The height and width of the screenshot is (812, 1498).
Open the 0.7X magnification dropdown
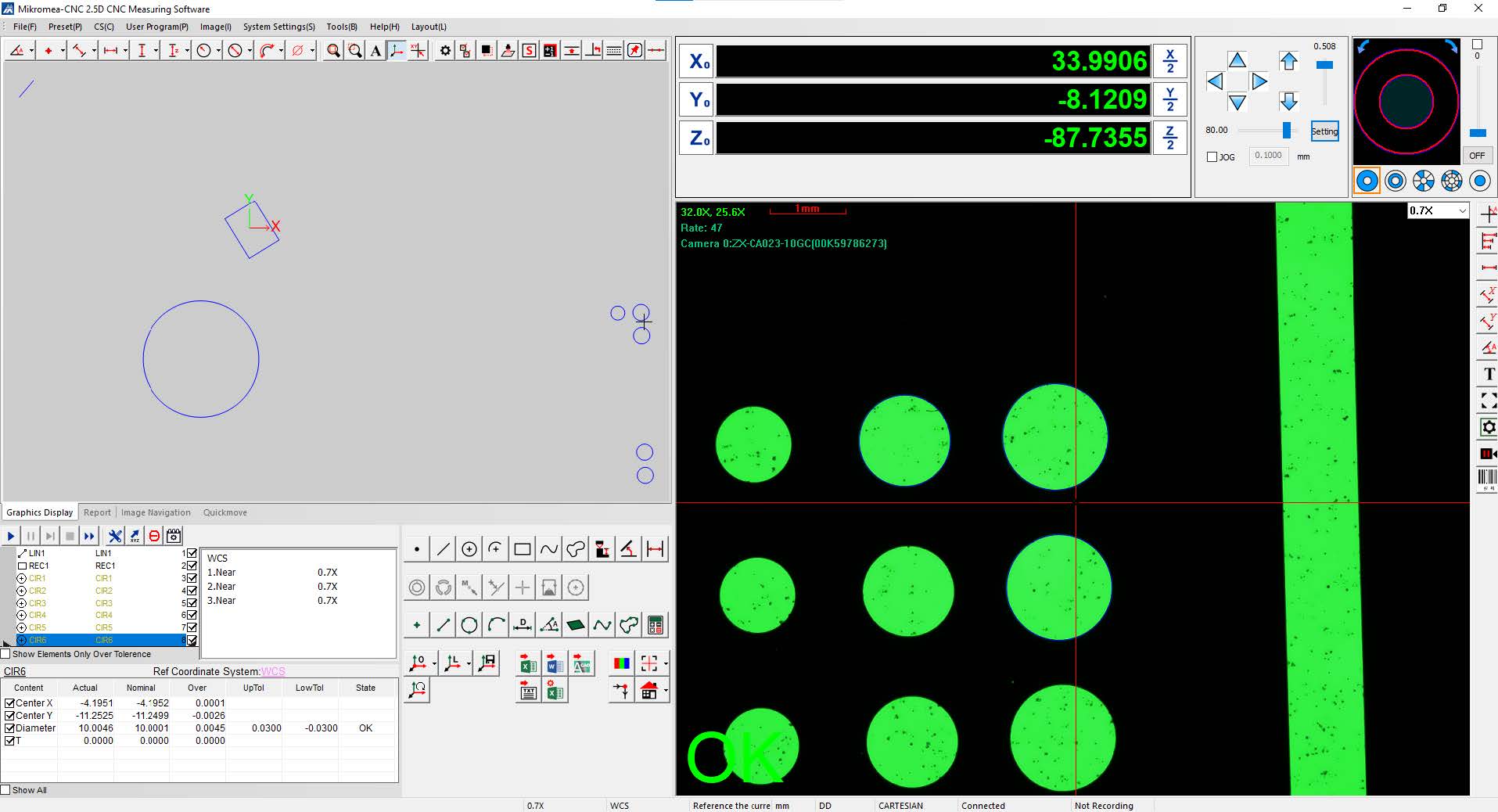click(x=1437, y=211)
